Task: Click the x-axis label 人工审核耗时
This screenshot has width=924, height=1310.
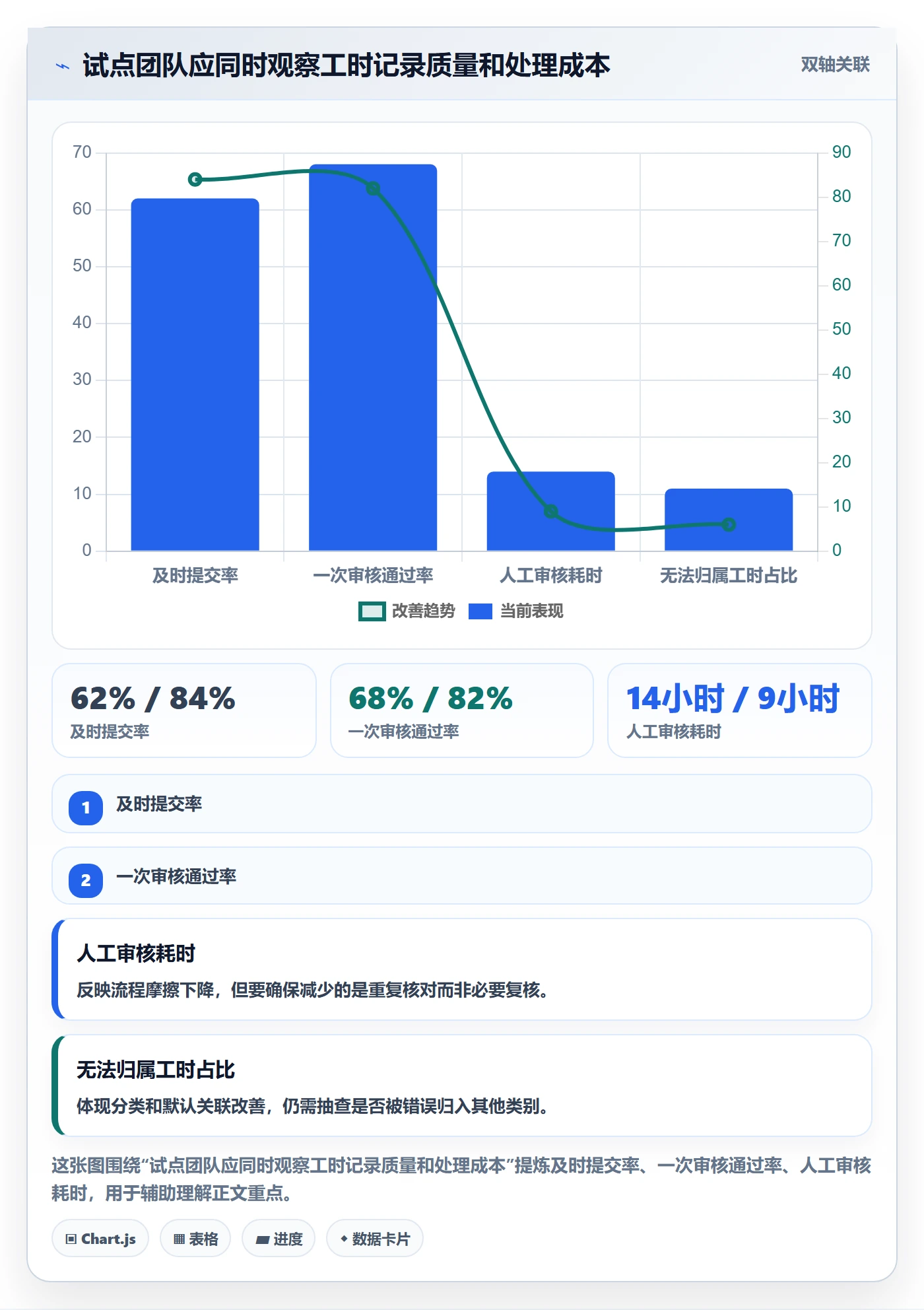Action: tap(551, 576)
